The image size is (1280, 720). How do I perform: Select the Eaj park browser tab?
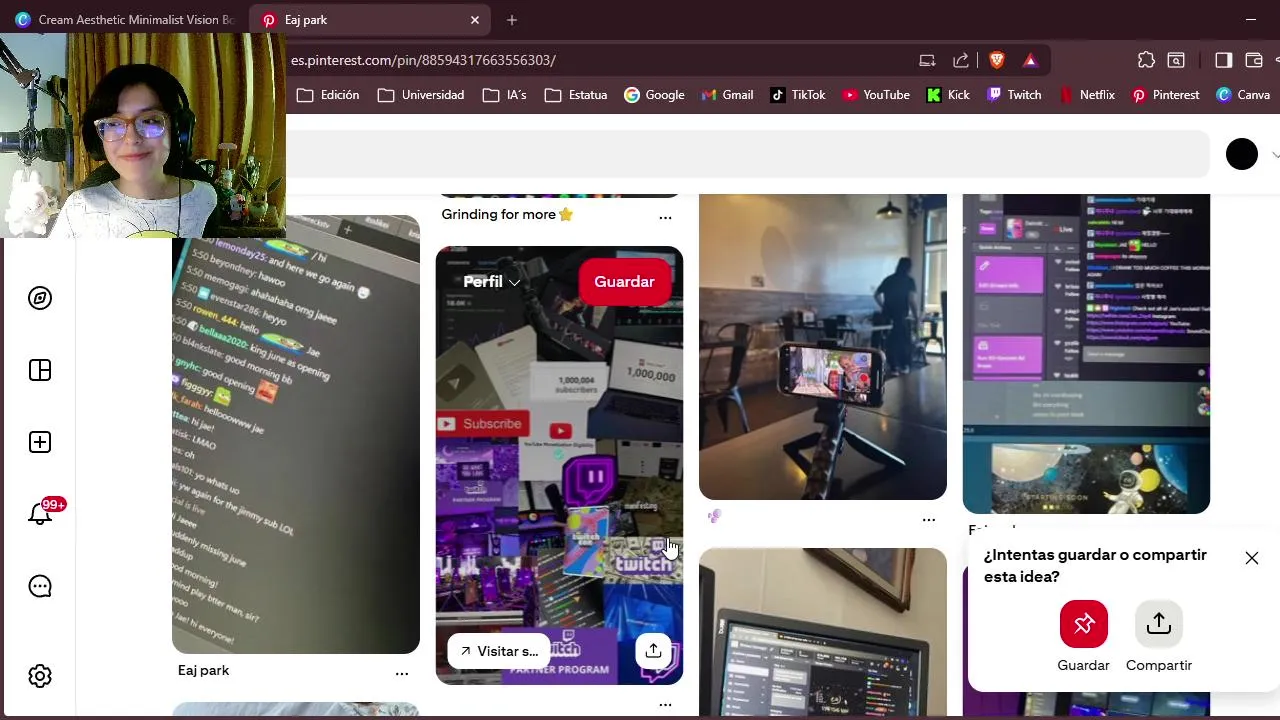(370, 20)
